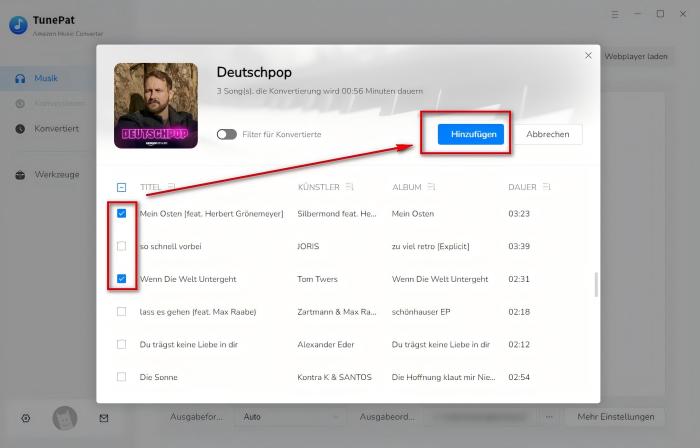Click song title lass es gehen (feat. Max Raabe)
The width and height of the screenshot is (700, 448).
click(x=198, y=312)
